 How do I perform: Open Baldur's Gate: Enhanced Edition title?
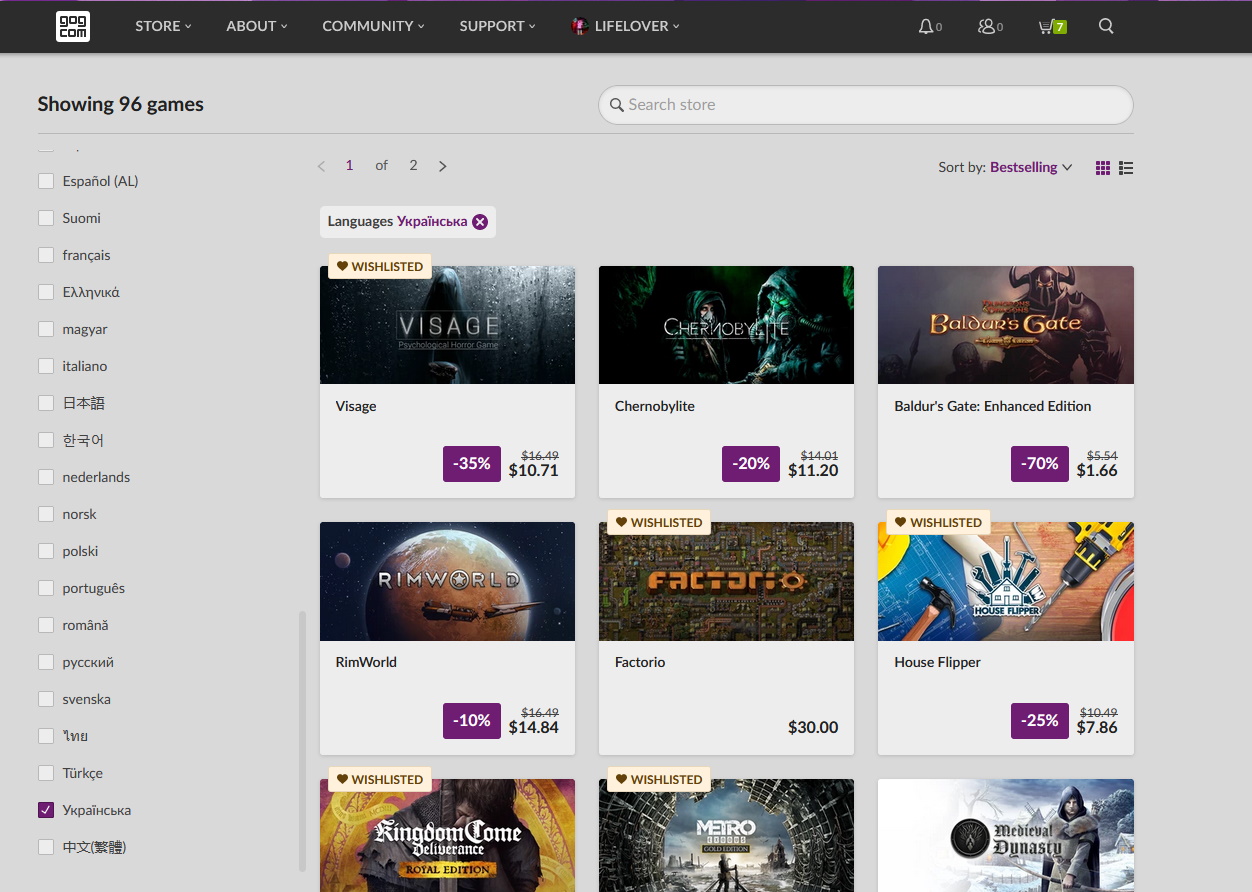coord(992,406)
